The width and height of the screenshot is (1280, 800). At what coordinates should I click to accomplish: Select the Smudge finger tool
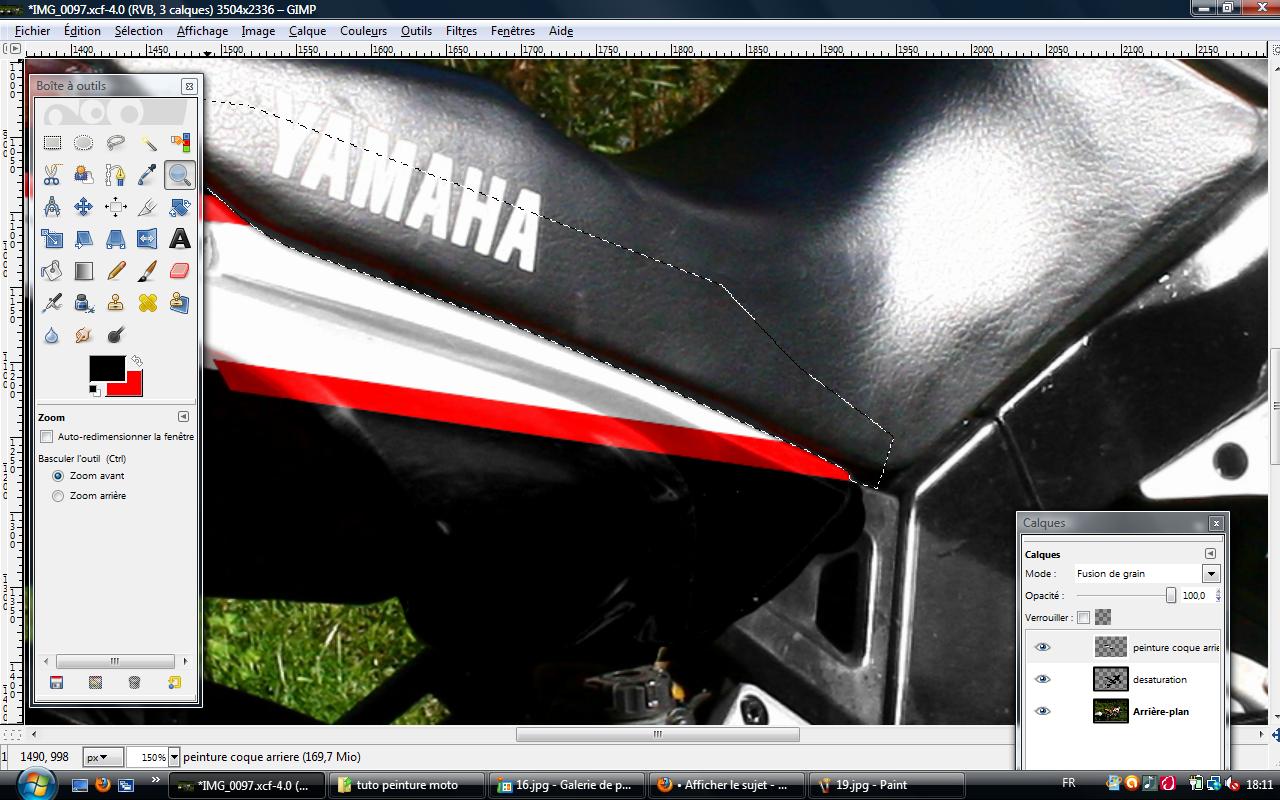click(84, 335)
